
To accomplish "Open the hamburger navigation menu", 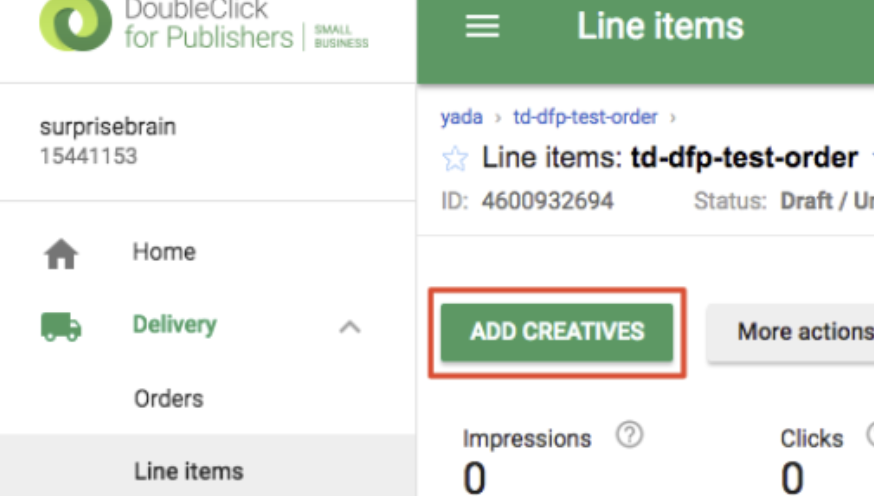I will tap(483, 27).
